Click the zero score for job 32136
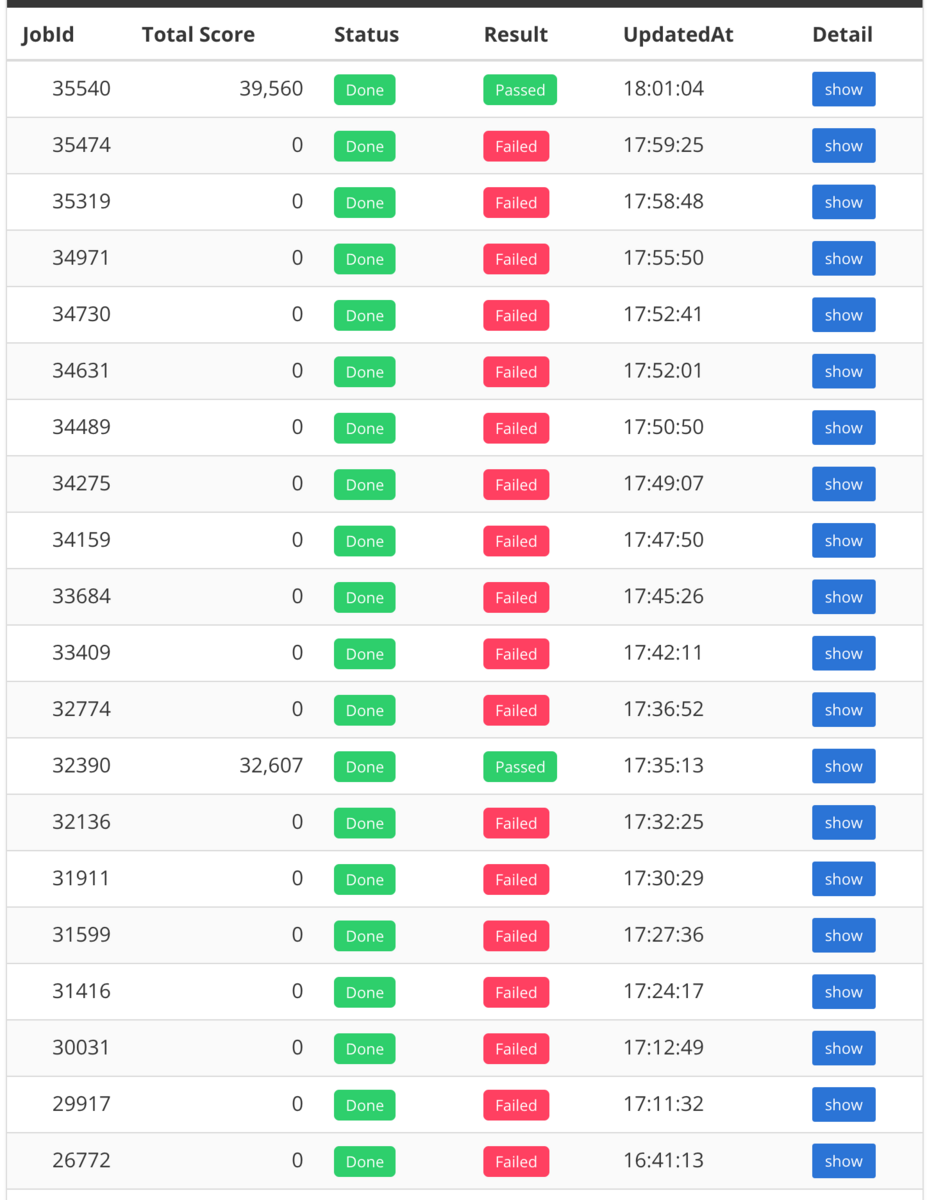The height and width of the screenshot is (1200, 927). (297, 822)
